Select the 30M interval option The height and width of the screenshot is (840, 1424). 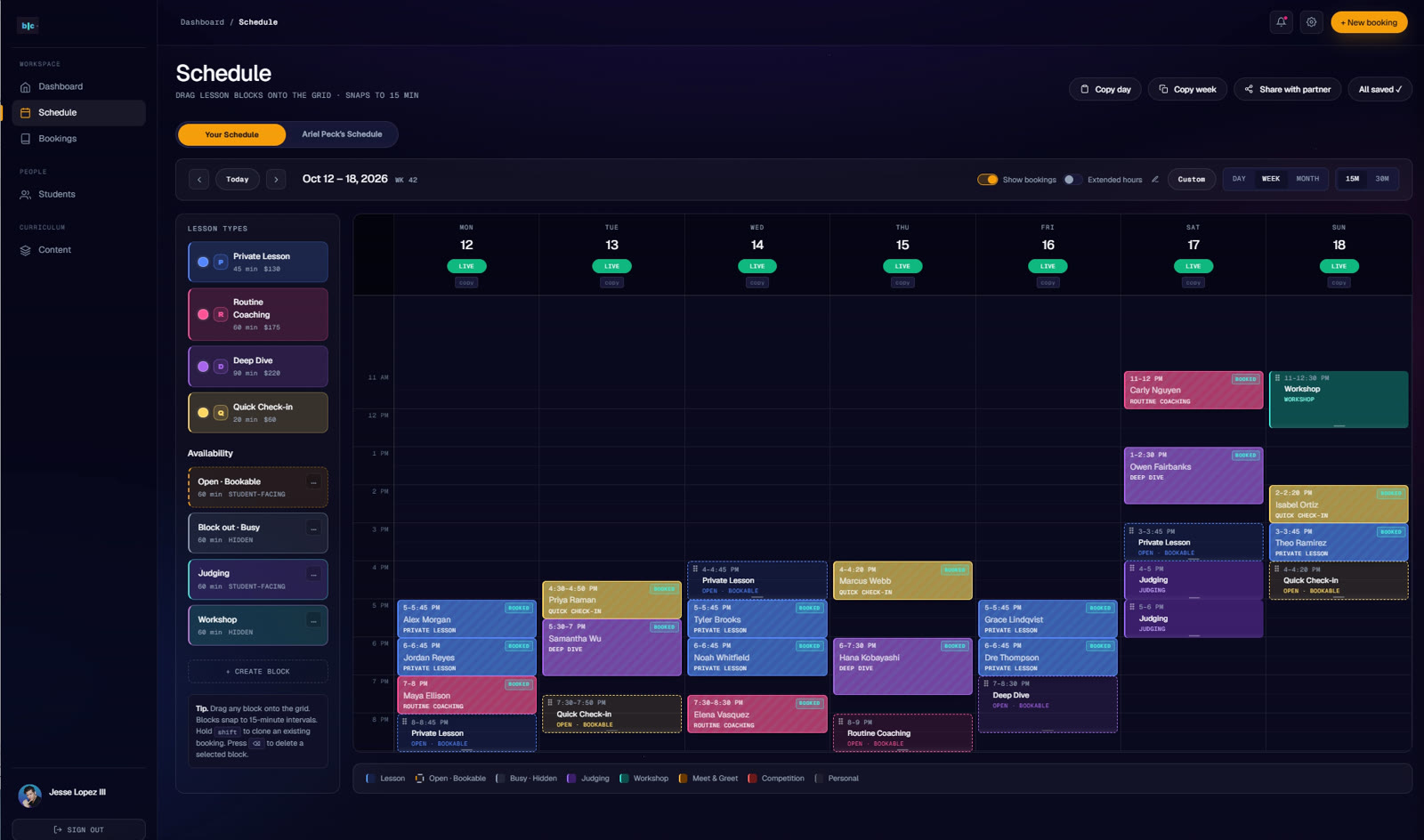point(1382,179)
